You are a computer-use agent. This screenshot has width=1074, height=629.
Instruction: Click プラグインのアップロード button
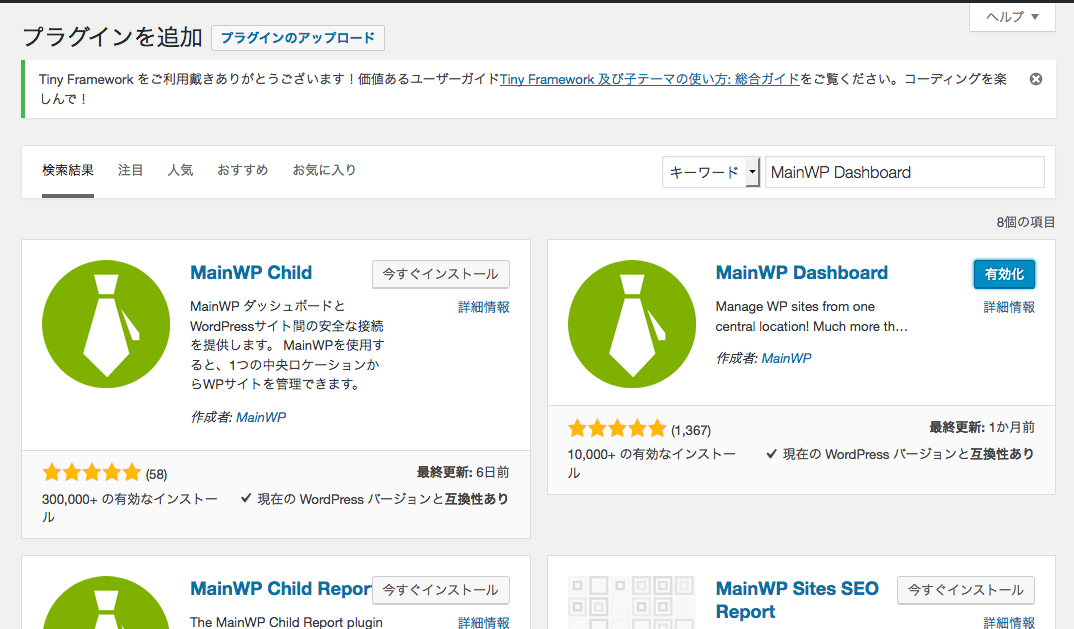tap(298, 38)
